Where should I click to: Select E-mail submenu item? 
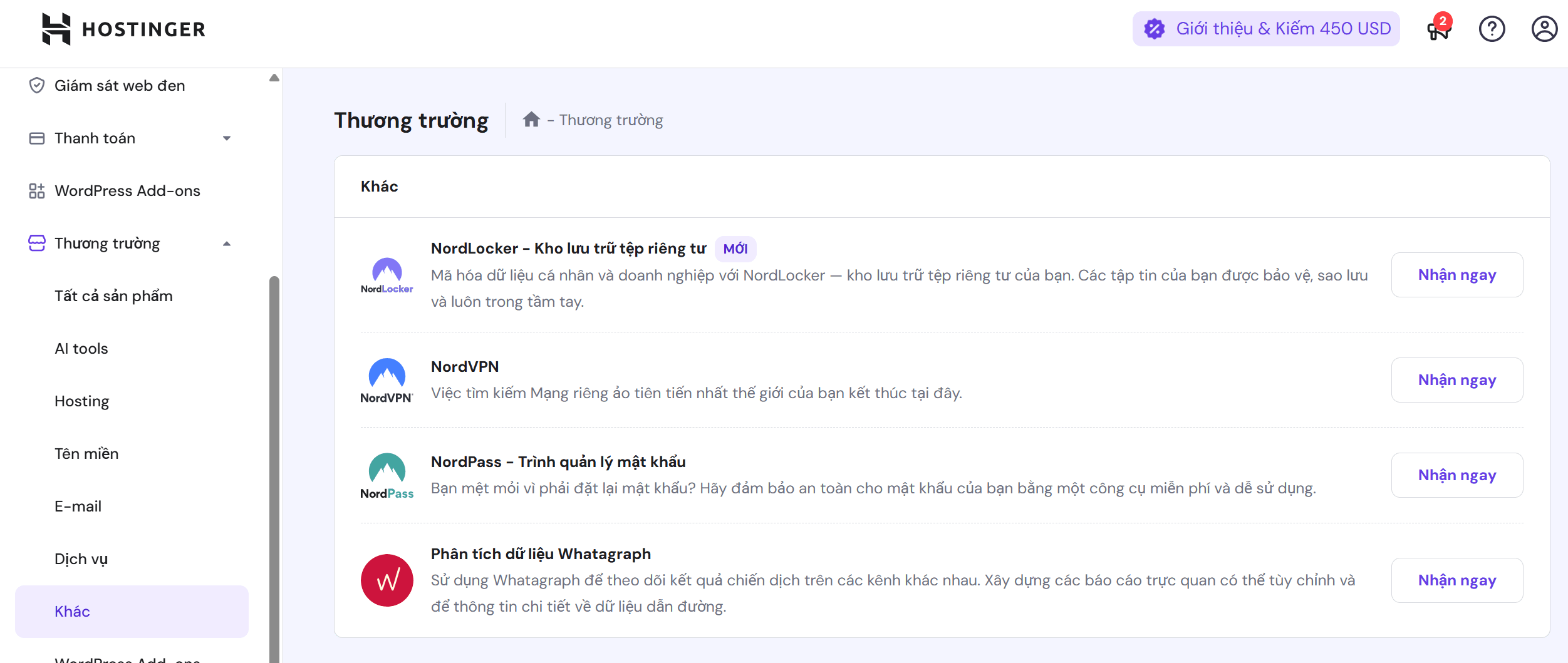coord(78,506)
